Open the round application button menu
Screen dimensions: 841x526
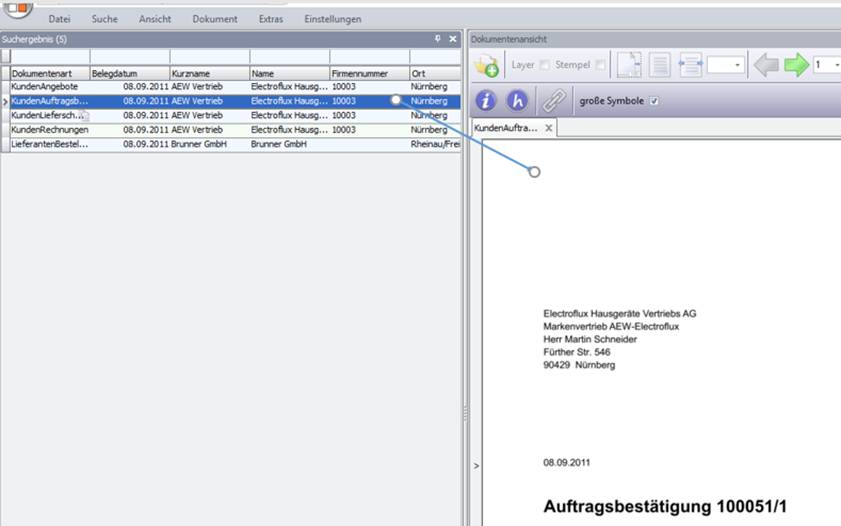point(17,8)
